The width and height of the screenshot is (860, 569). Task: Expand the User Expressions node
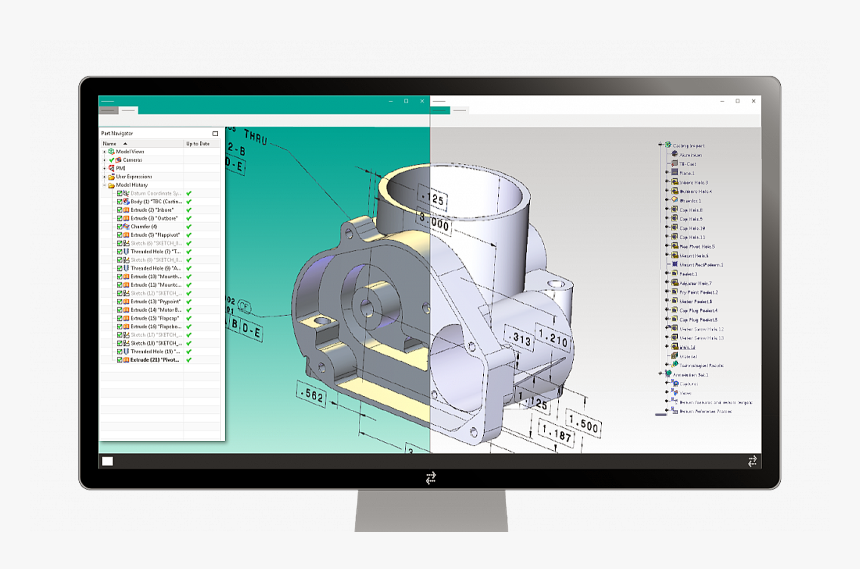point(104,177)
